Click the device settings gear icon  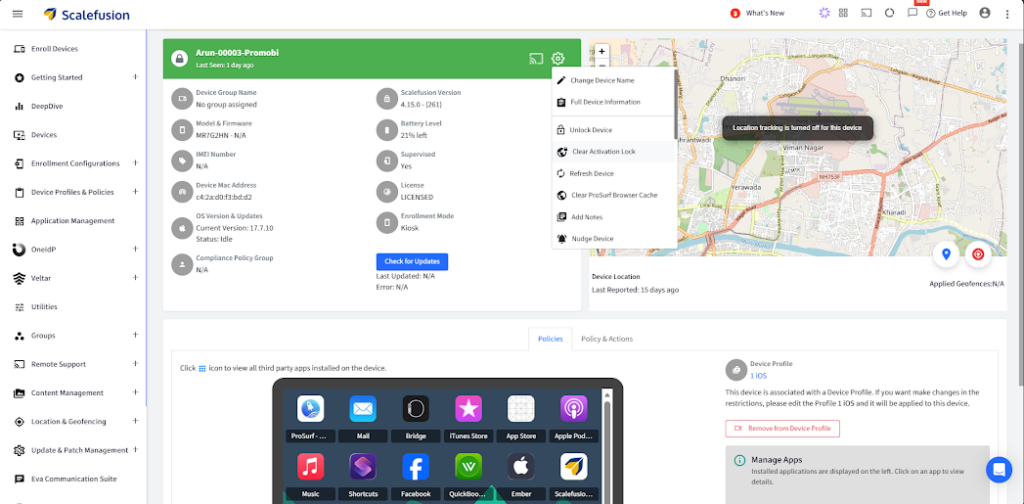[x=558, y=58]
